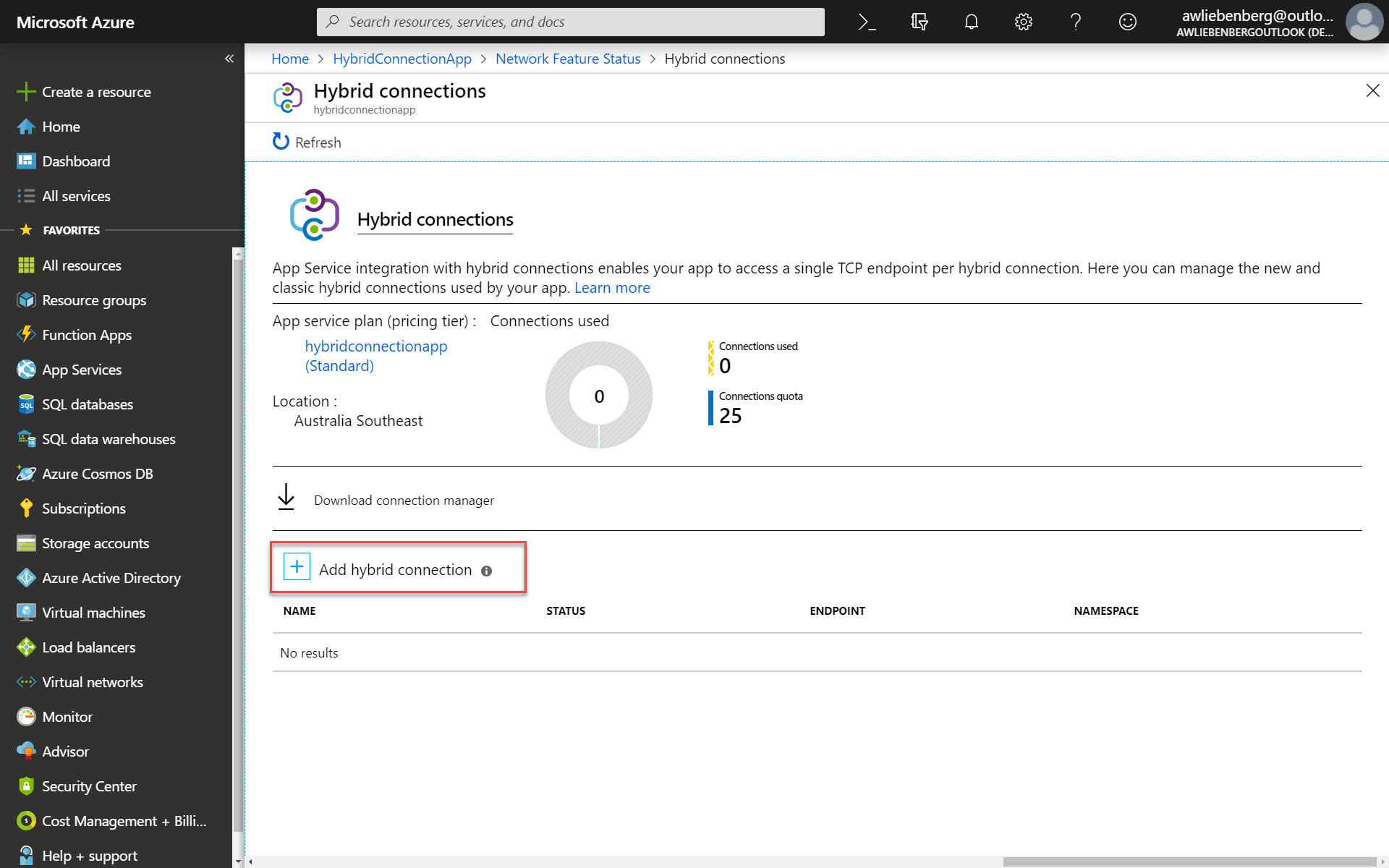
Task: Click the Cost Management + Billing icon
Action: click(x=26, y=821)
